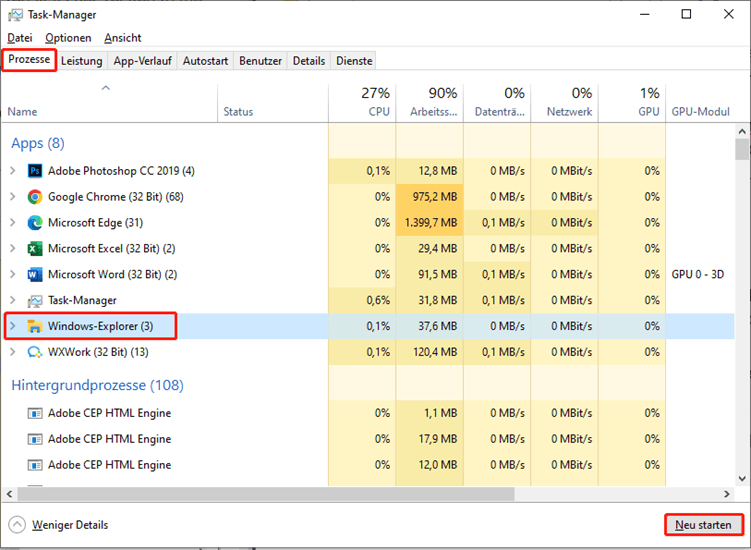Sort by the Arbeitsspeicher column header

430,103
